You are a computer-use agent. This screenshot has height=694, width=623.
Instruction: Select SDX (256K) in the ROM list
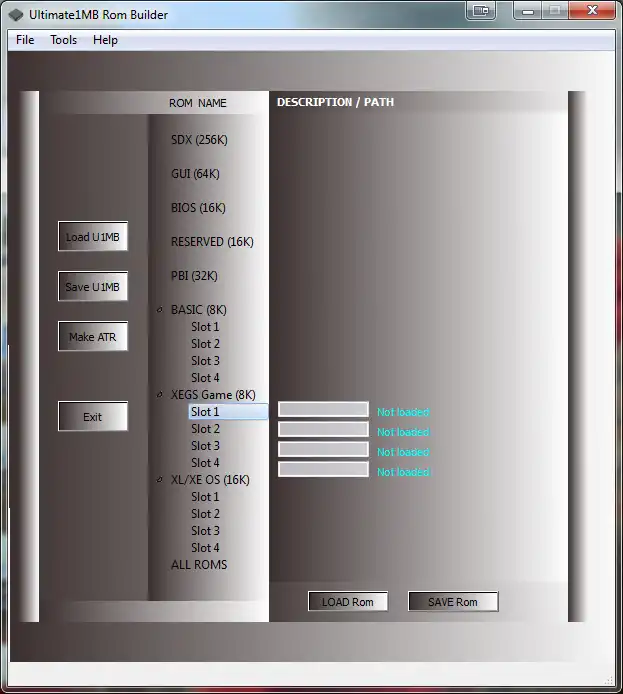(x=199, y=140)
